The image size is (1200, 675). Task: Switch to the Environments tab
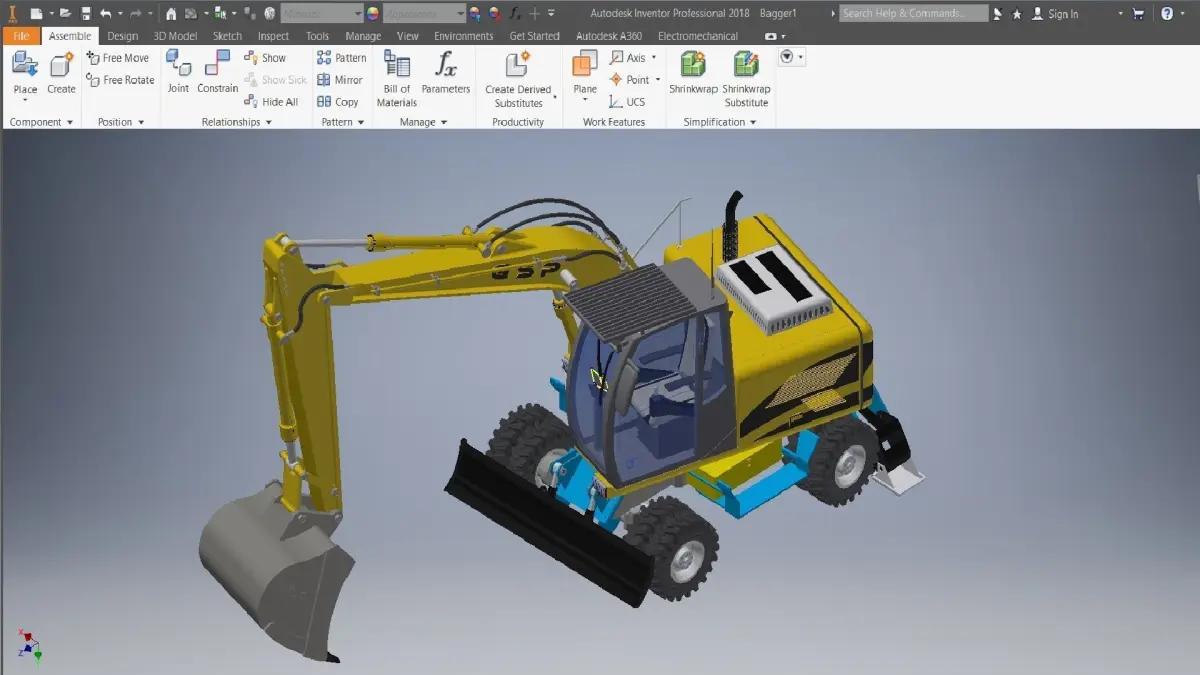[x=463, y=36]
